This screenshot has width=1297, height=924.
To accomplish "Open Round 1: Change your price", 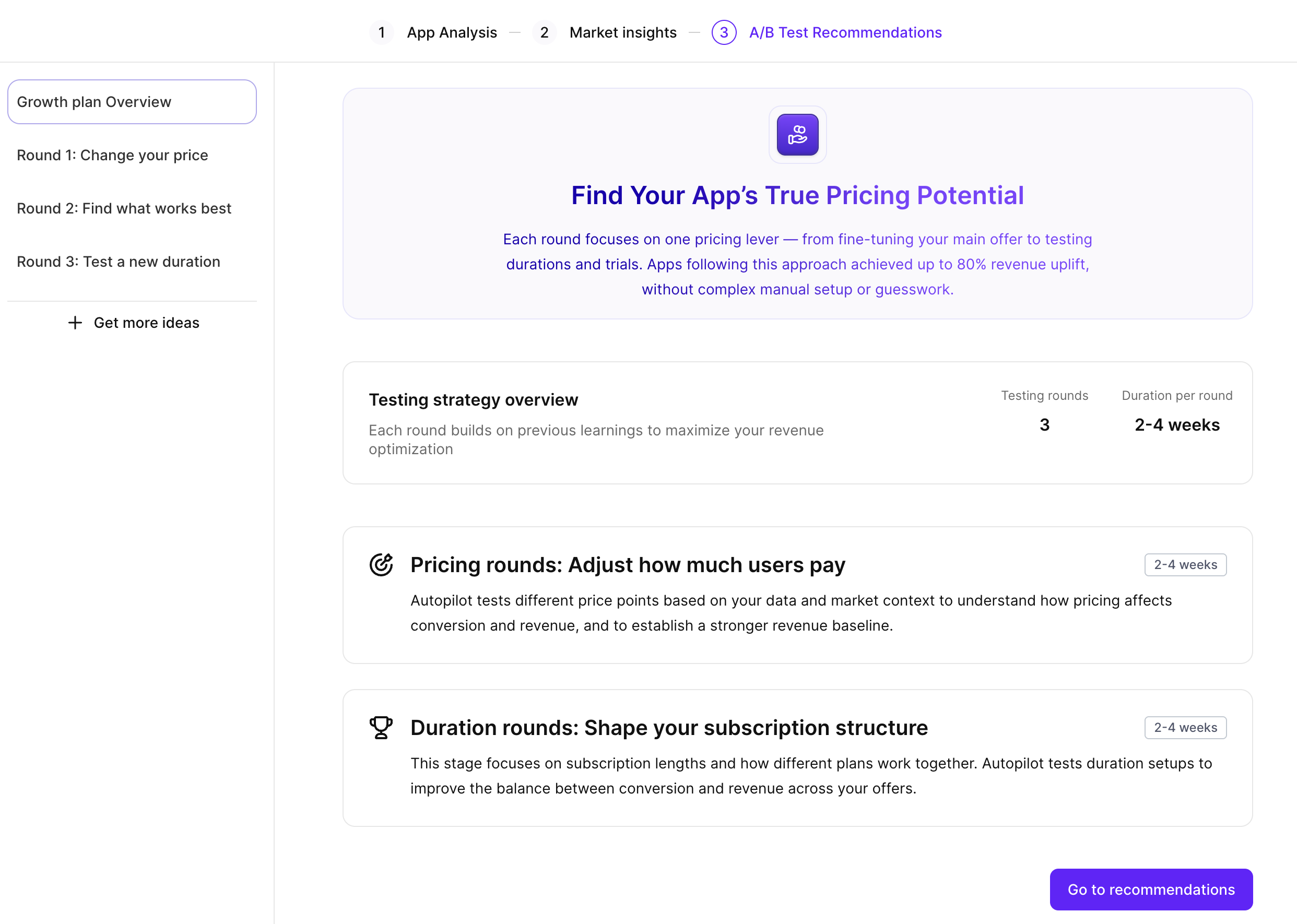I will [x=112, y=155].
